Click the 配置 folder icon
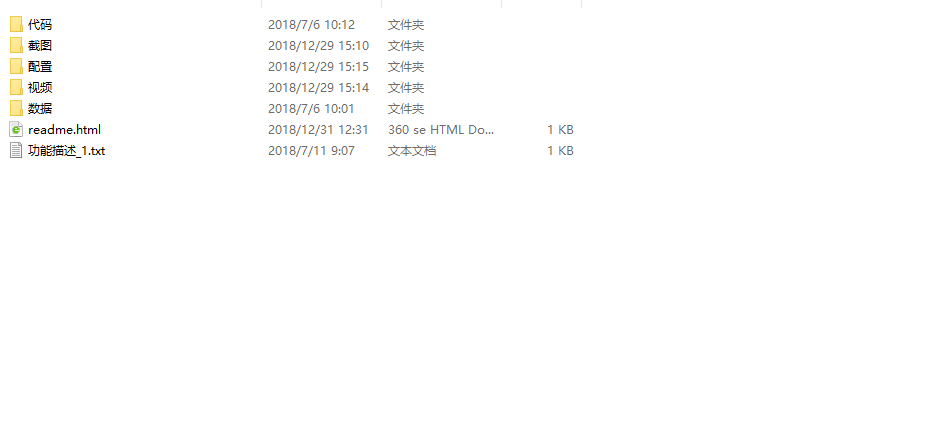This screenshot has height=430, width=929. point(16,66)
